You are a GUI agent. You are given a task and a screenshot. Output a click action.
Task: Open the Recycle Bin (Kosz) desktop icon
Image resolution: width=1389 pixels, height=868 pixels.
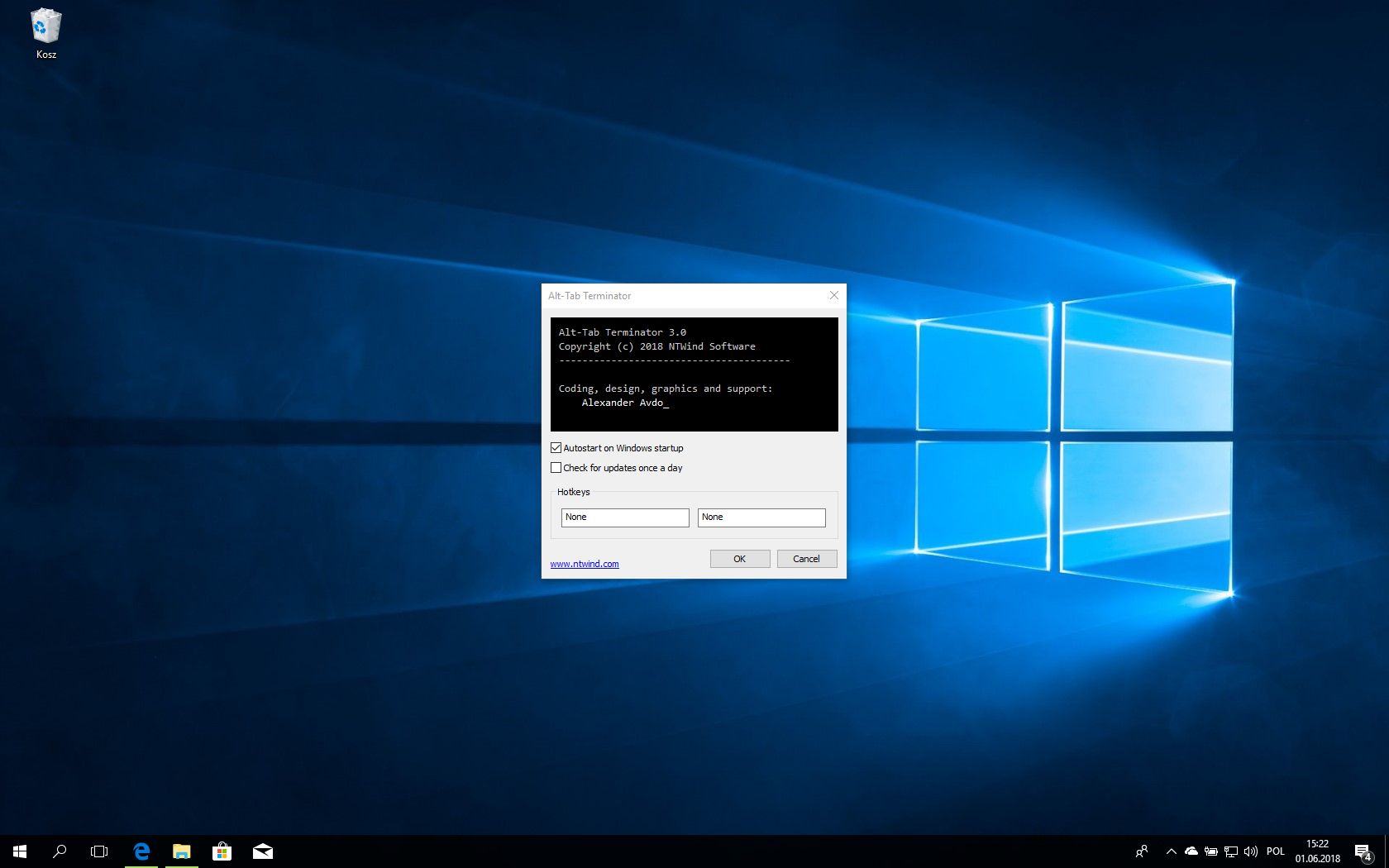point(45,34)
